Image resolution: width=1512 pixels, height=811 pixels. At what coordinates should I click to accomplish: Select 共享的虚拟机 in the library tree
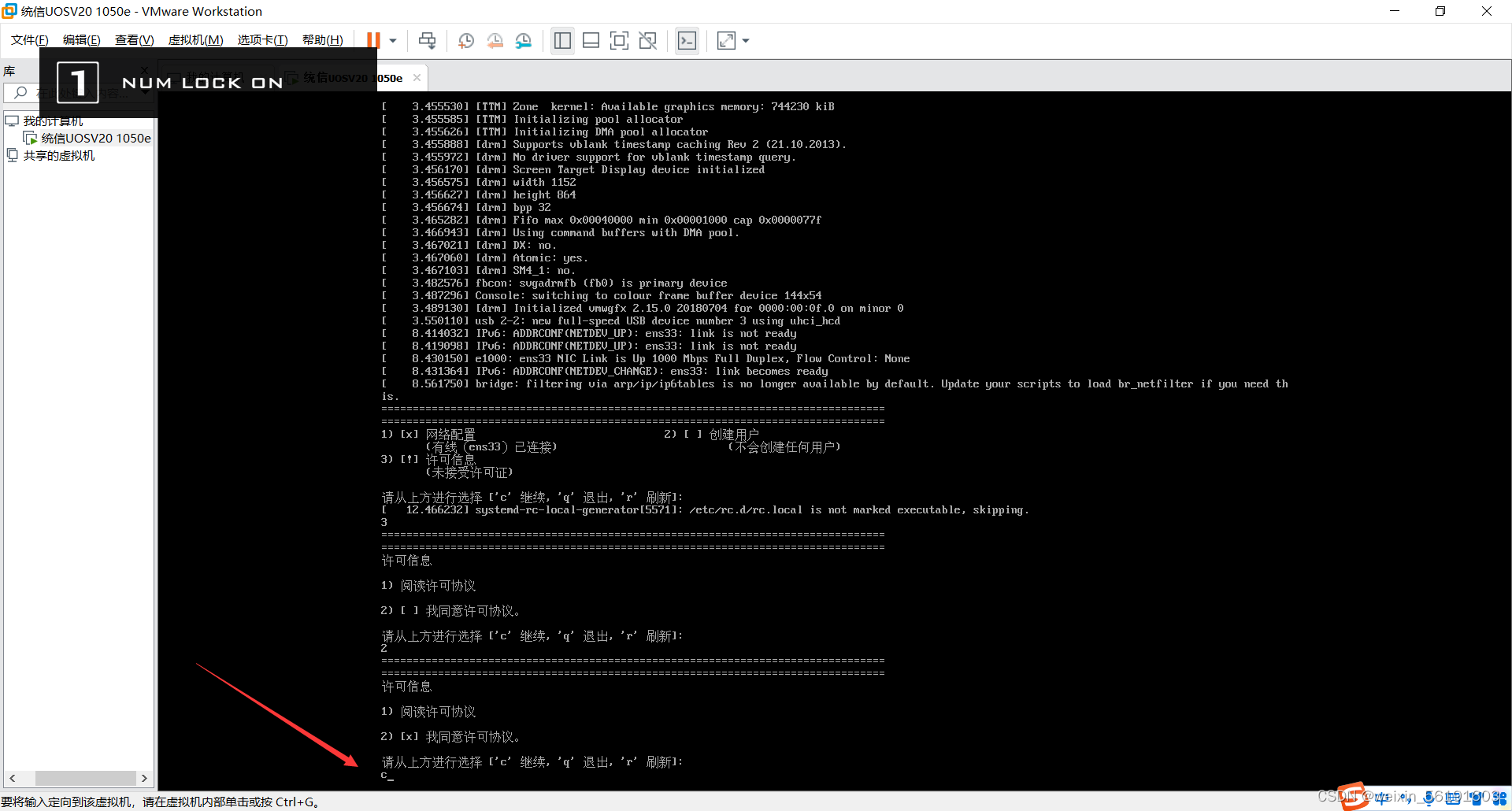pos(59,155)
